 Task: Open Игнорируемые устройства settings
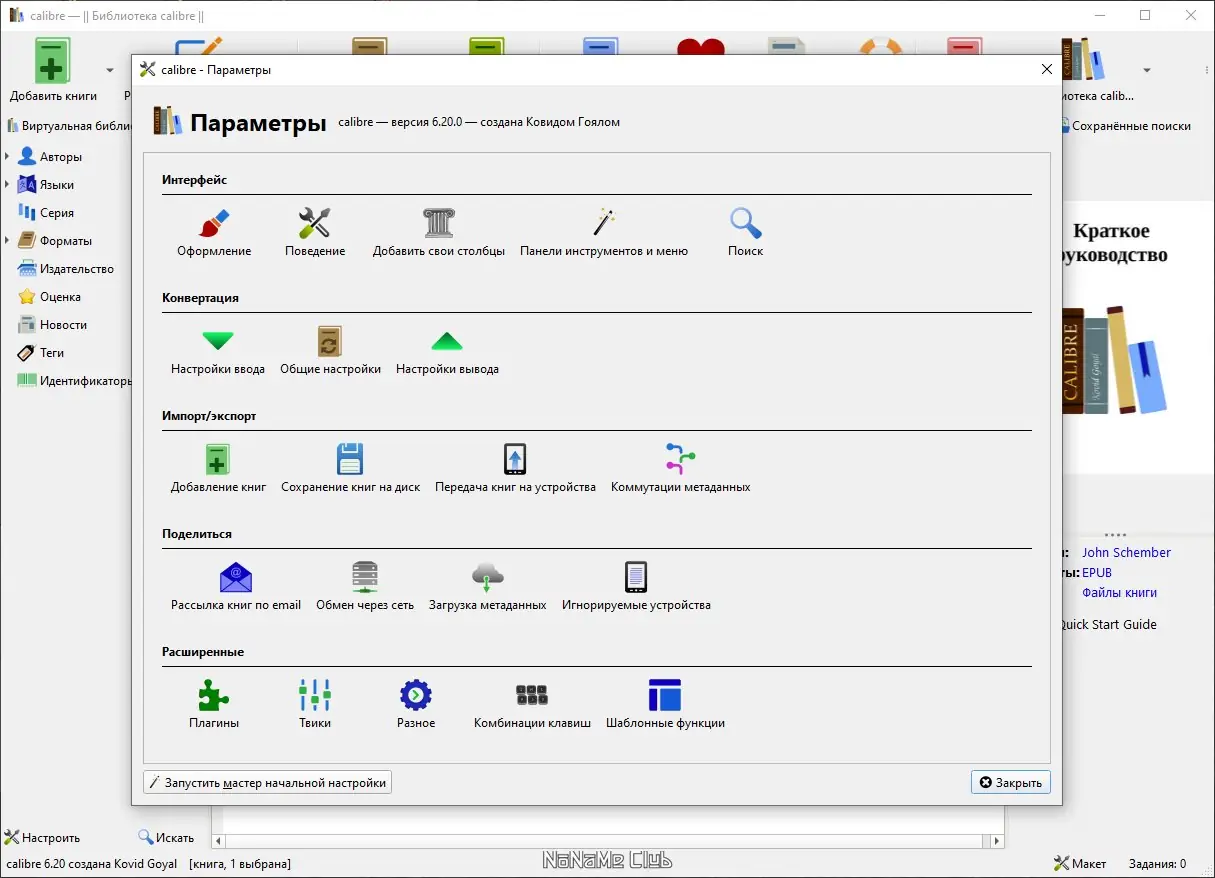(636, 586)
